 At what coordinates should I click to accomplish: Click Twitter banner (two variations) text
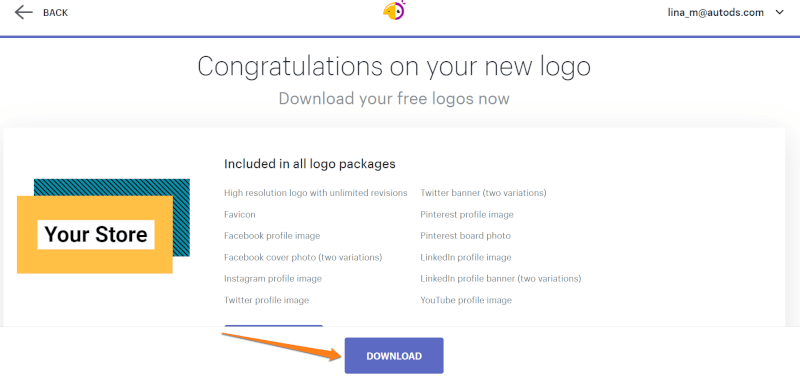[483, 193]
